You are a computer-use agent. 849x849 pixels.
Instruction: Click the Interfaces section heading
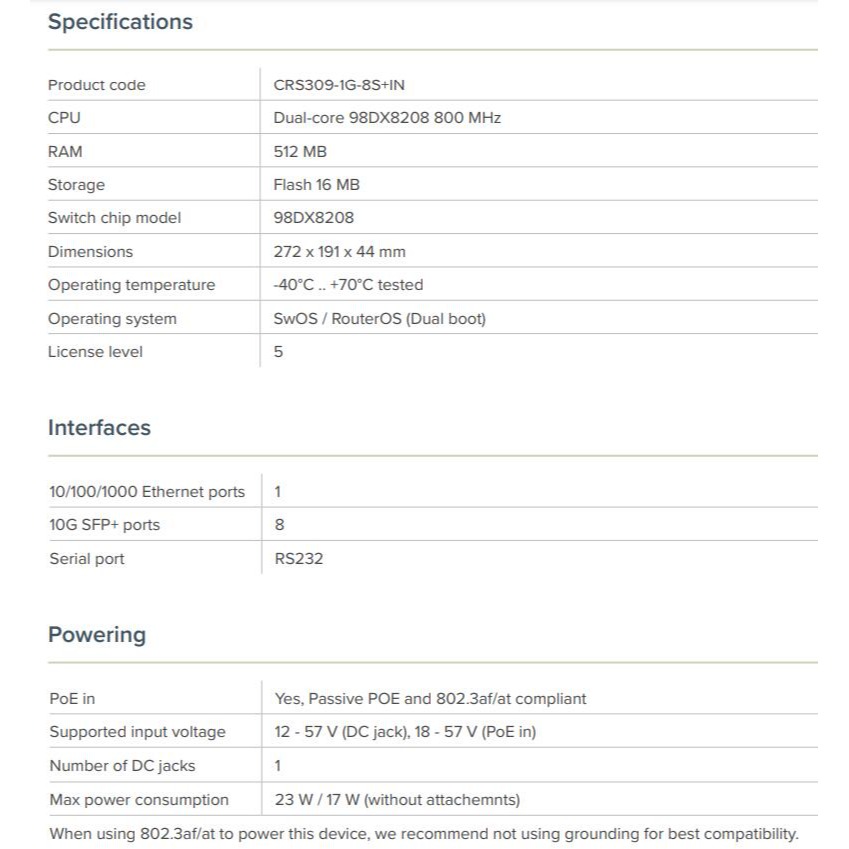(99, 428)
